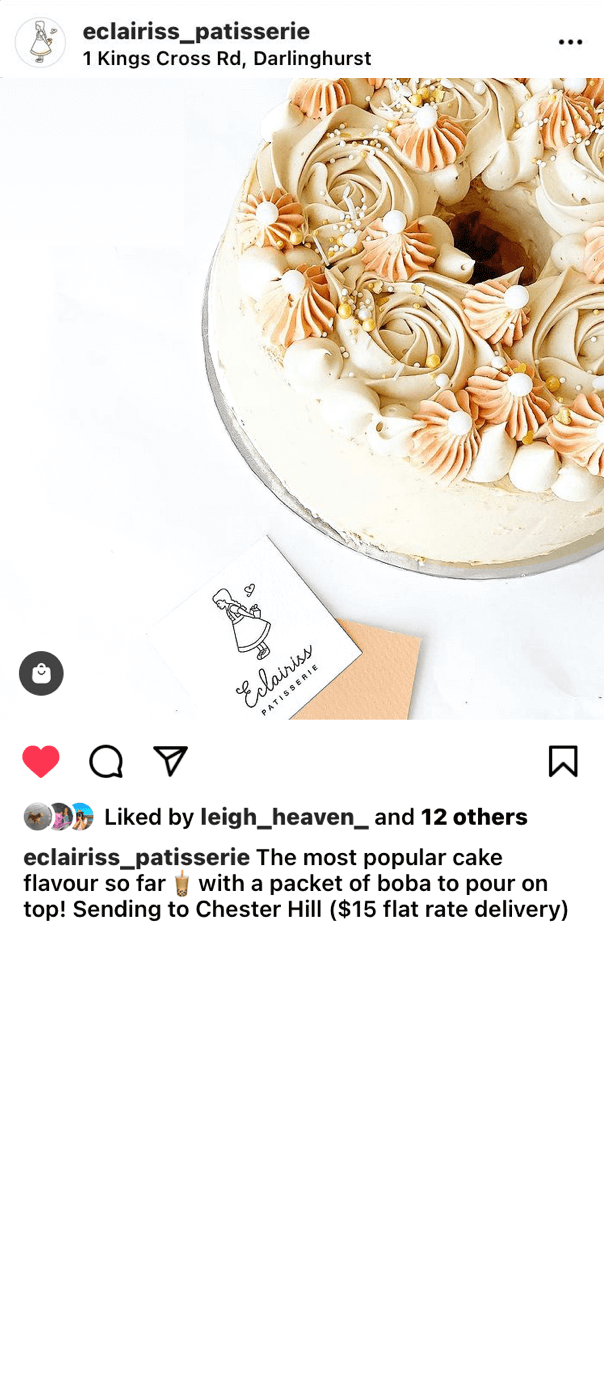Open location 1 Kings Cross Rd, Darlinghurst
Viewport: 604px width, 1376px height.
pos(227,59)
